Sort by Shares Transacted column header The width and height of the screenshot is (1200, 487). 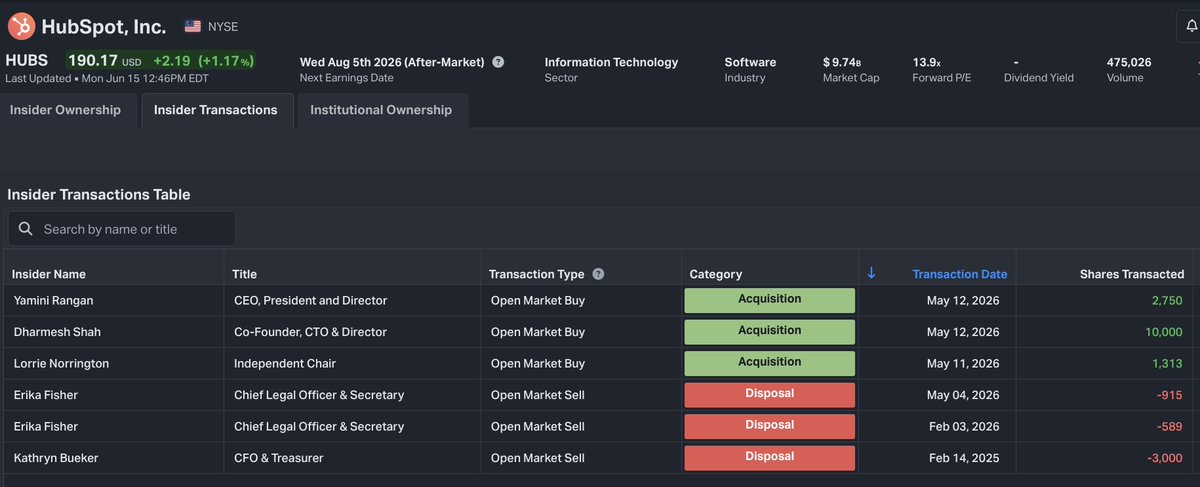point(1131,274)
